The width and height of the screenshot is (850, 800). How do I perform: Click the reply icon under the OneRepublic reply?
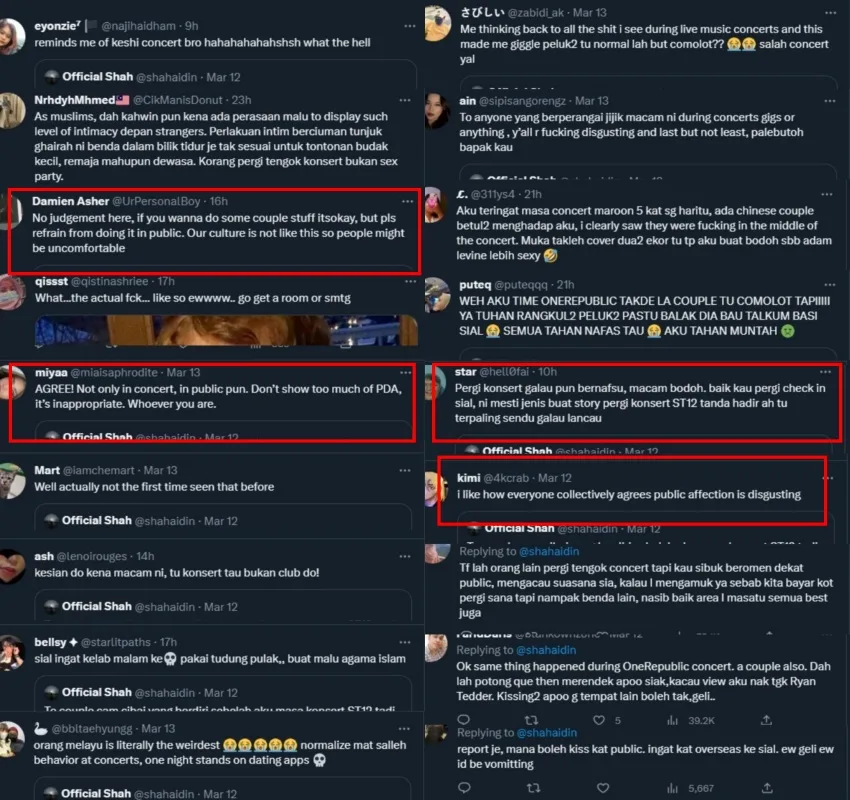tap(463, 720)
